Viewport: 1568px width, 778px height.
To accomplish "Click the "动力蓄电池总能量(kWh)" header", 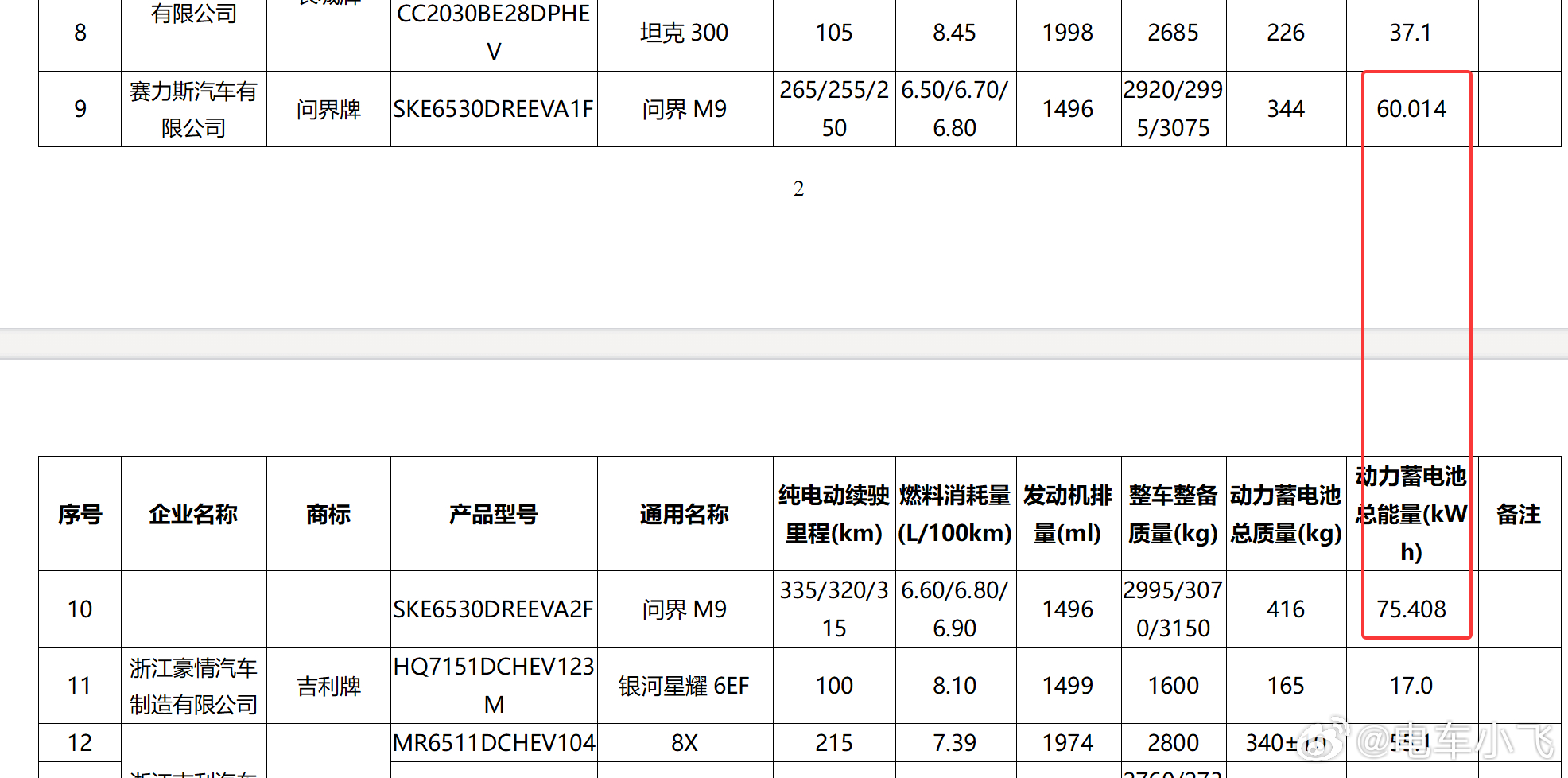I will point(1411,514).
